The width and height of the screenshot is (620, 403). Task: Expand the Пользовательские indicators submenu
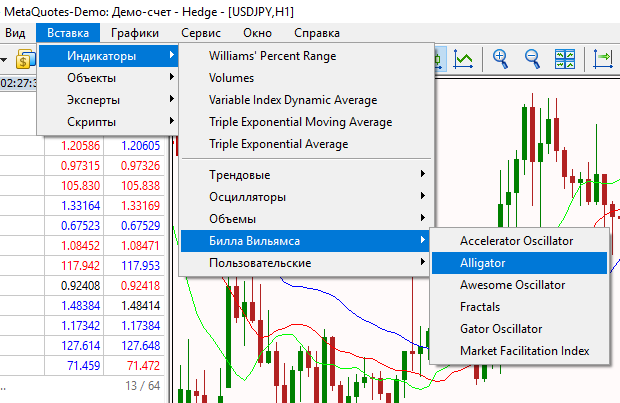[x=305, y=263]
